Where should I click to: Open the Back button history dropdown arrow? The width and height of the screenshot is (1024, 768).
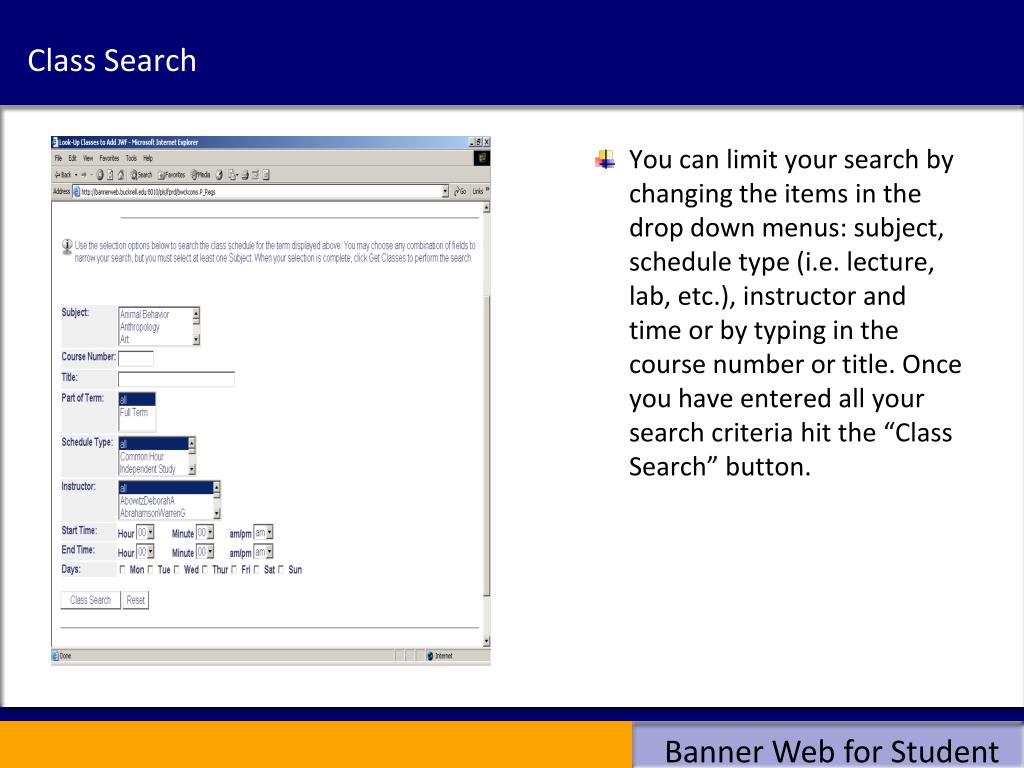point(76,174)
